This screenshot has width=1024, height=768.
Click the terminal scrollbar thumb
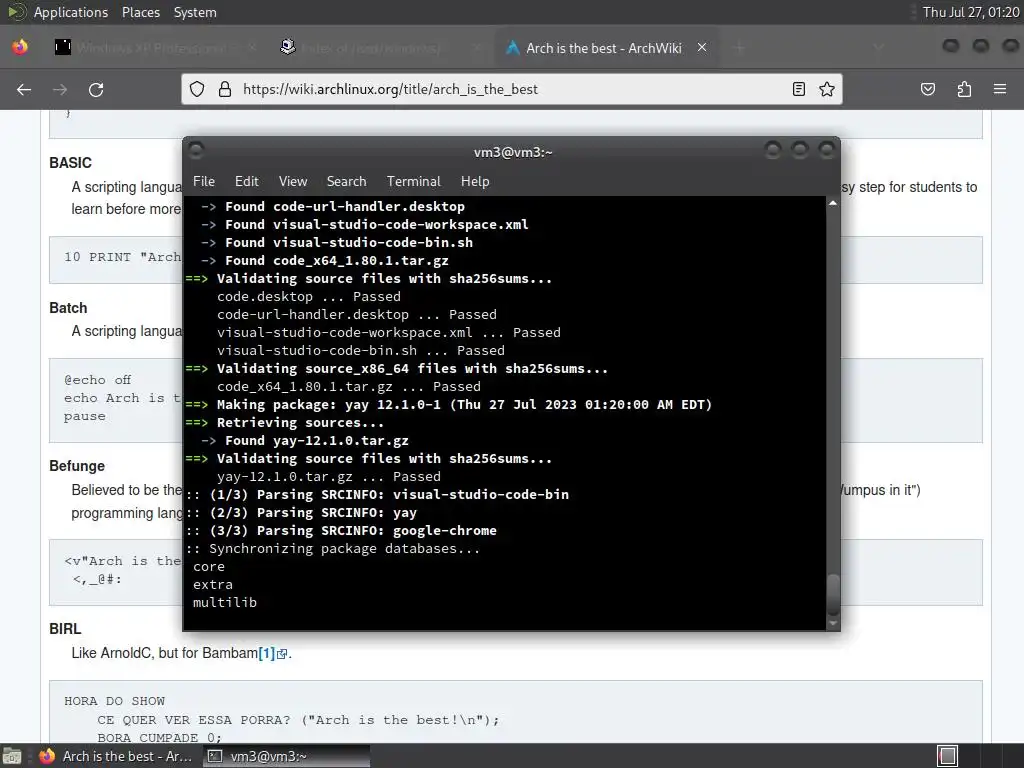pyautogui.click(x=833, y=594)
